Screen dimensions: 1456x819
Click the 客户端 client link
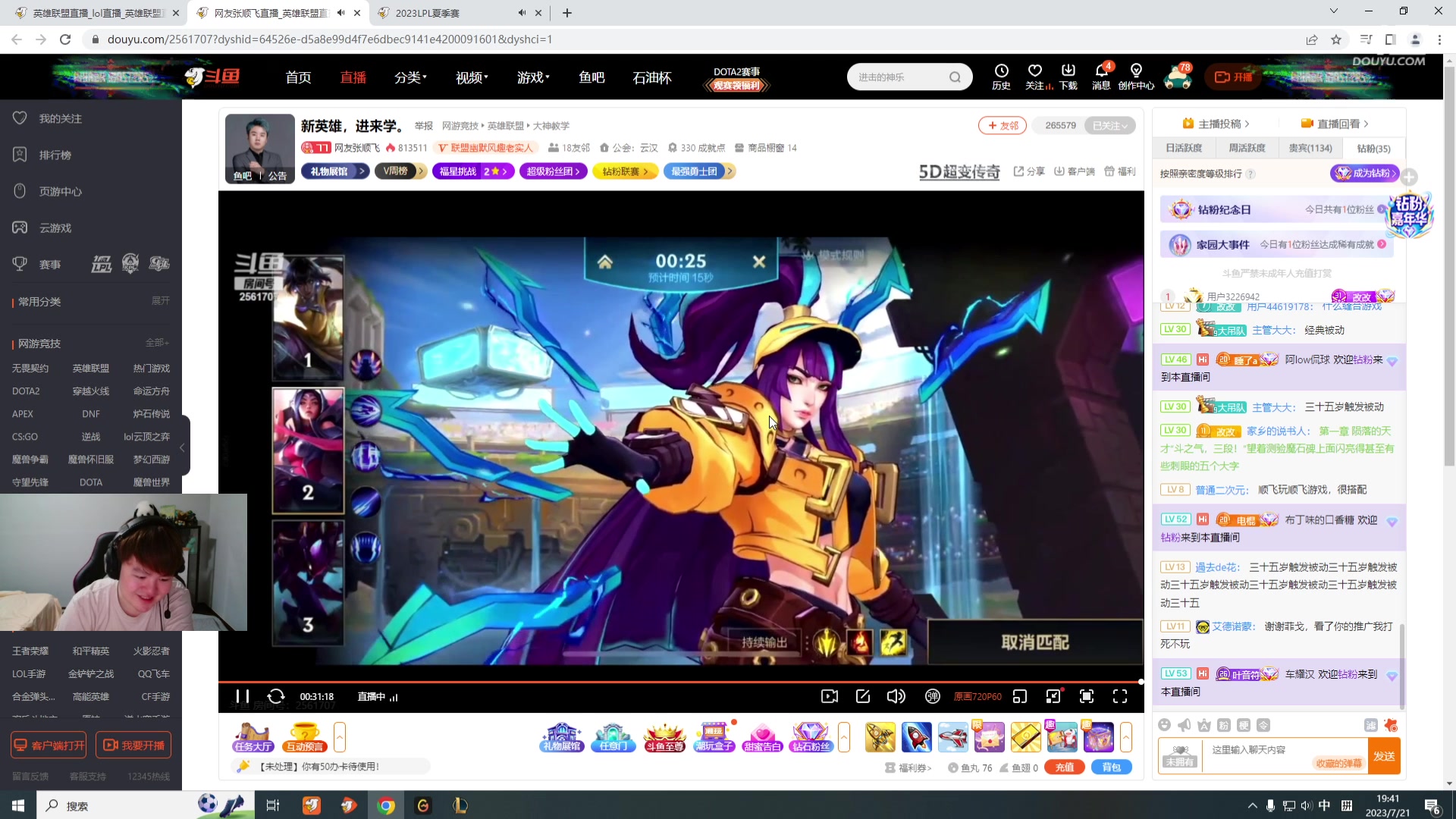coord(1075,171)
